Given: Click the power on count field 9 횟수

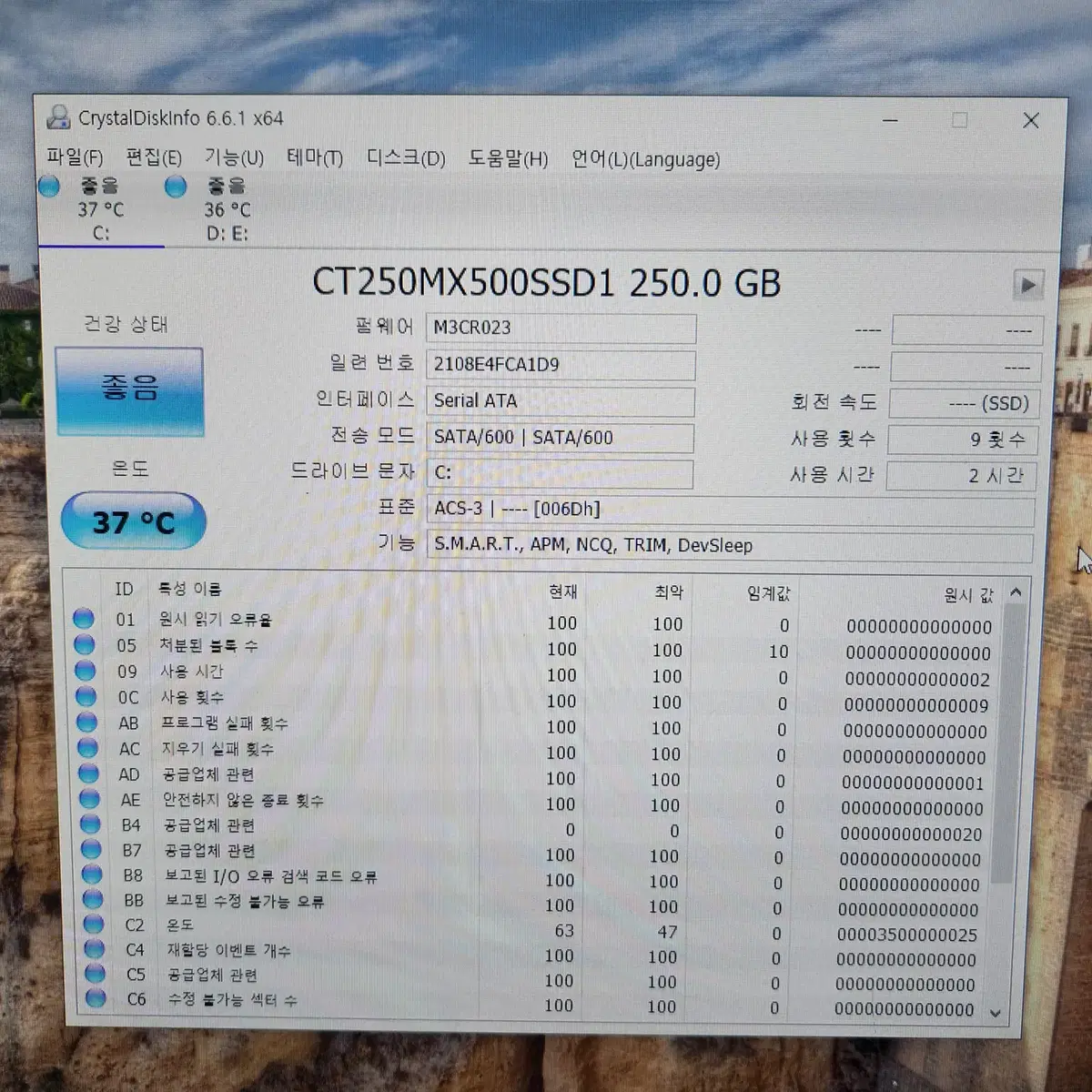Looking at the screenshot, I should (962, 440).
